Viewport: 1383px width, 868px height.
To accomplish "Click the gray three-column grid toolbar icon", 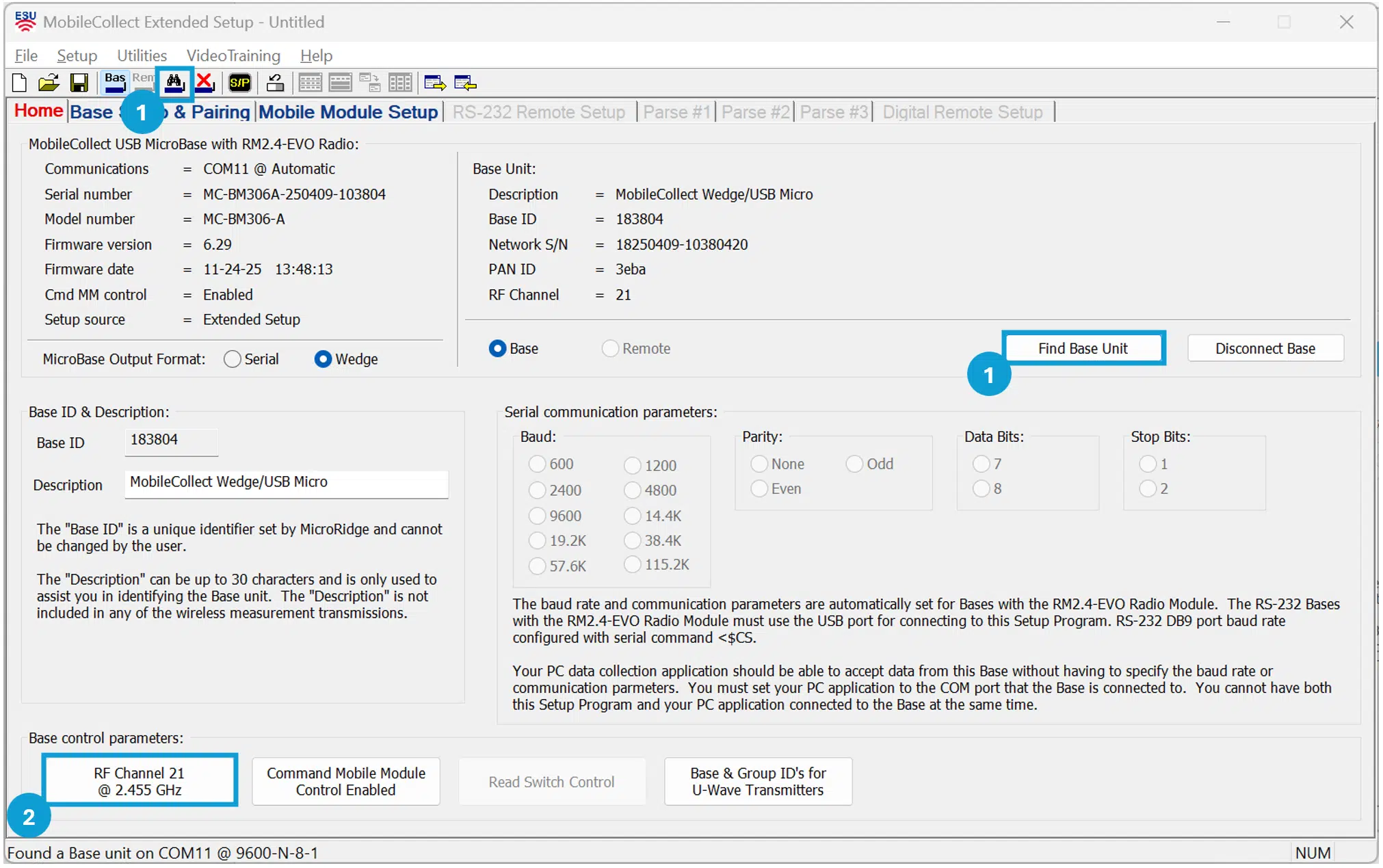I will pyautogui.click(x=400, y=83).
